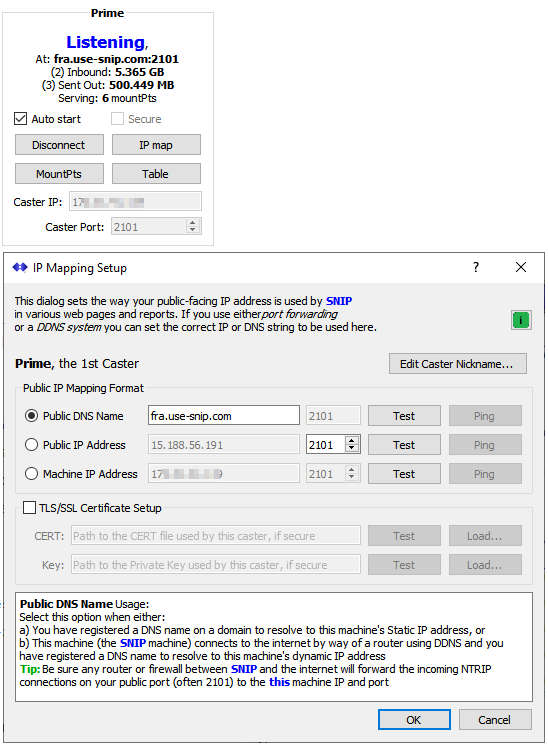Open the IP map button
Viewport: 548px width, 746px height.
click(156, 145)
